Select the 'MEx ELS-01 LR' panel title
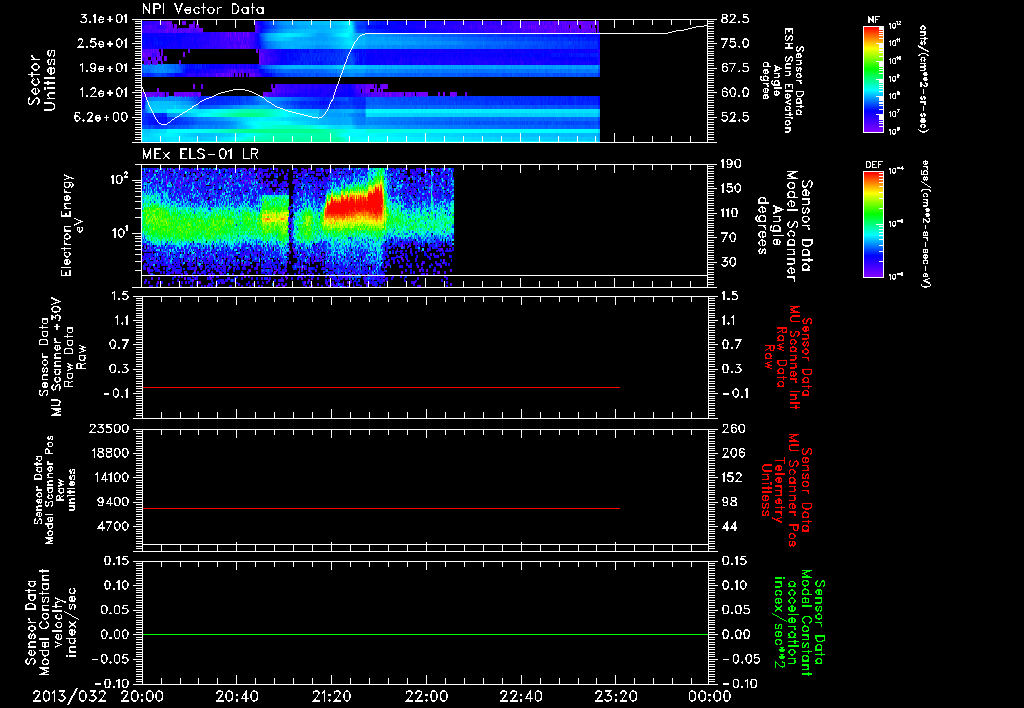 (x=200, y=154)
